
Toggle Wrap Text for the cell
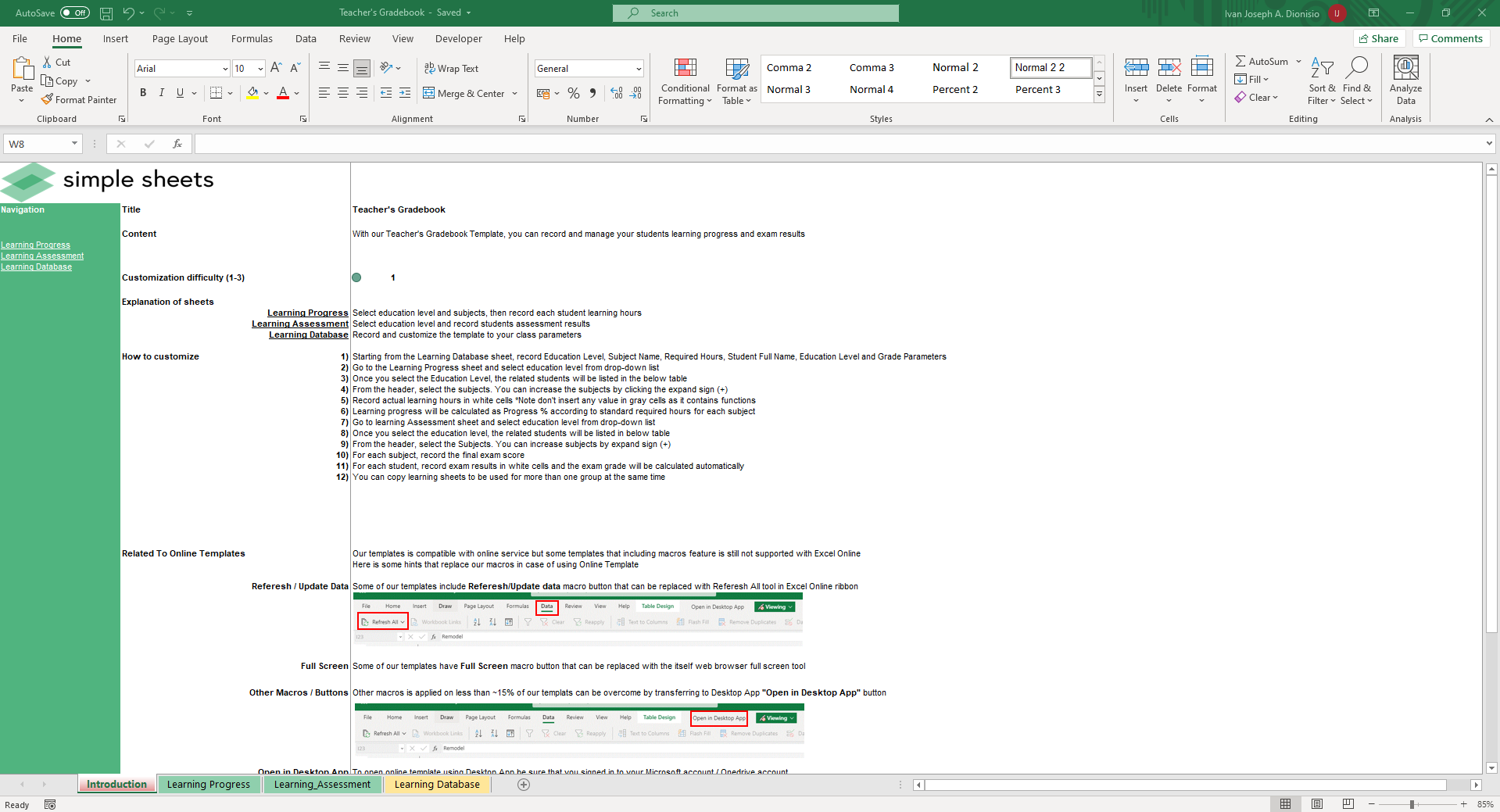pyautogui.click(x=452, y=69)
